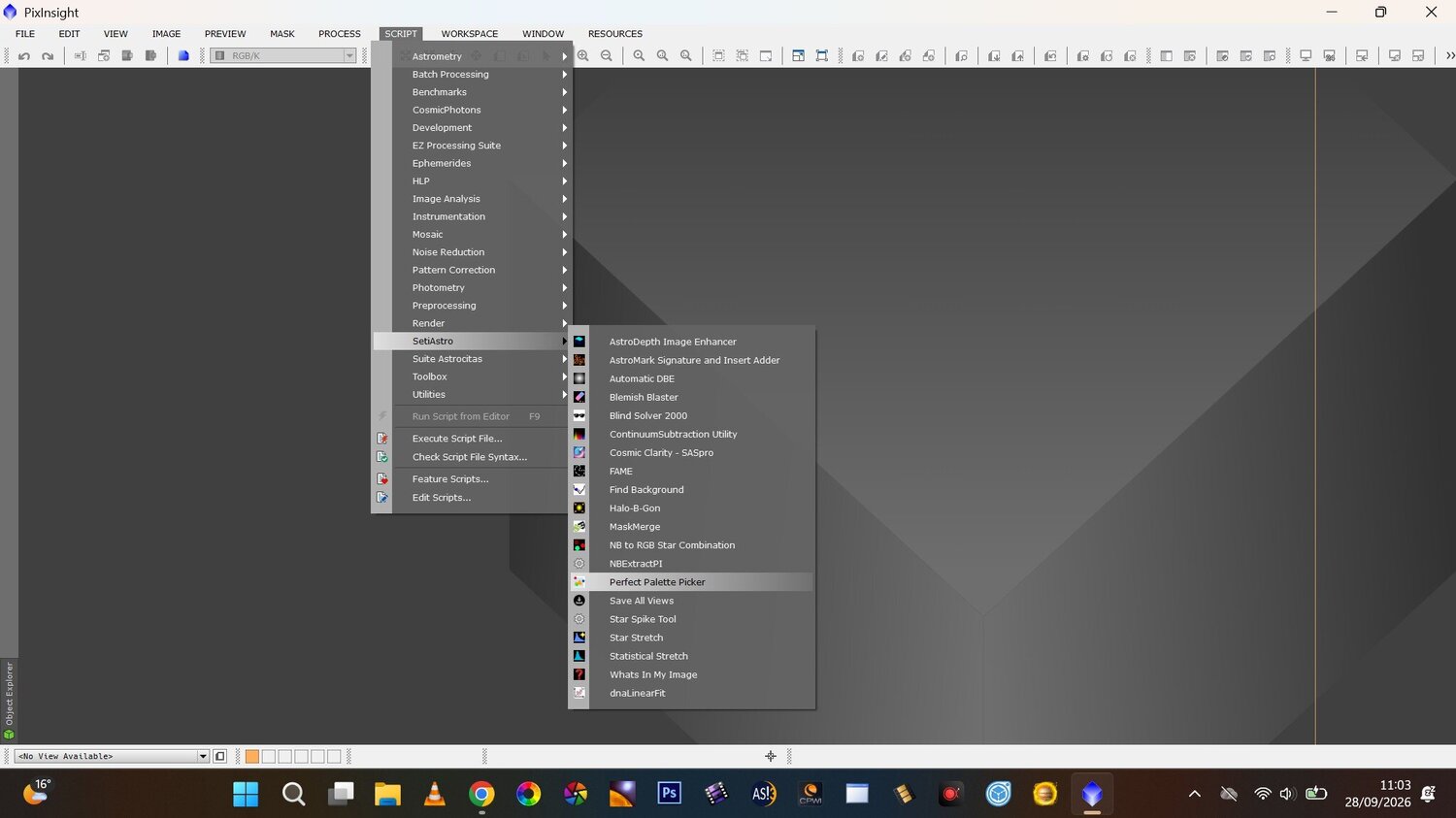Image resolution: width=1456 pixels, height=818 pixels.
Task: Click the Execute Script File icon
Action: click(382, 439)
